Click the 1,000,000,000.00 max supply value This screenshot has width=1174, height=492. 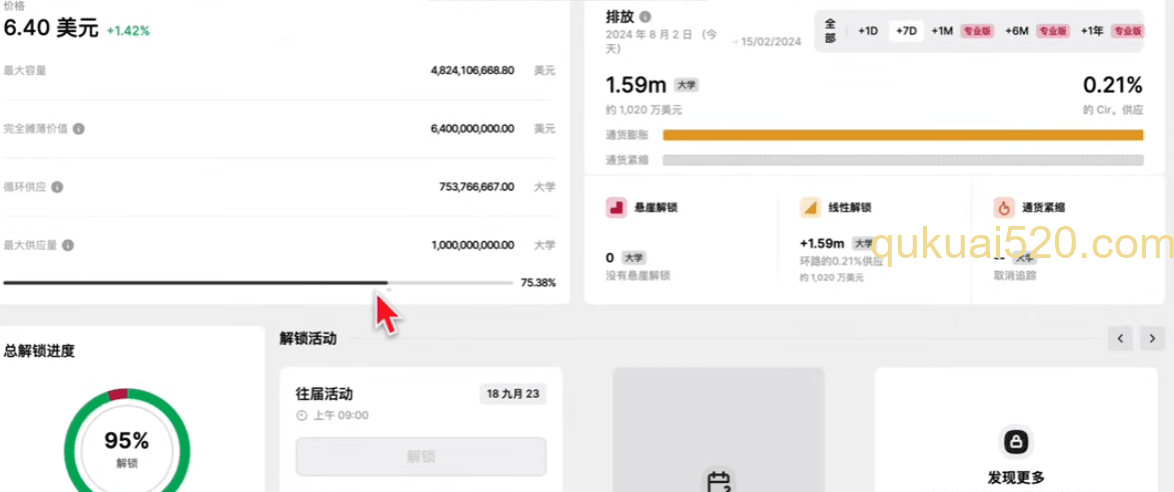(x=472, y=245)
